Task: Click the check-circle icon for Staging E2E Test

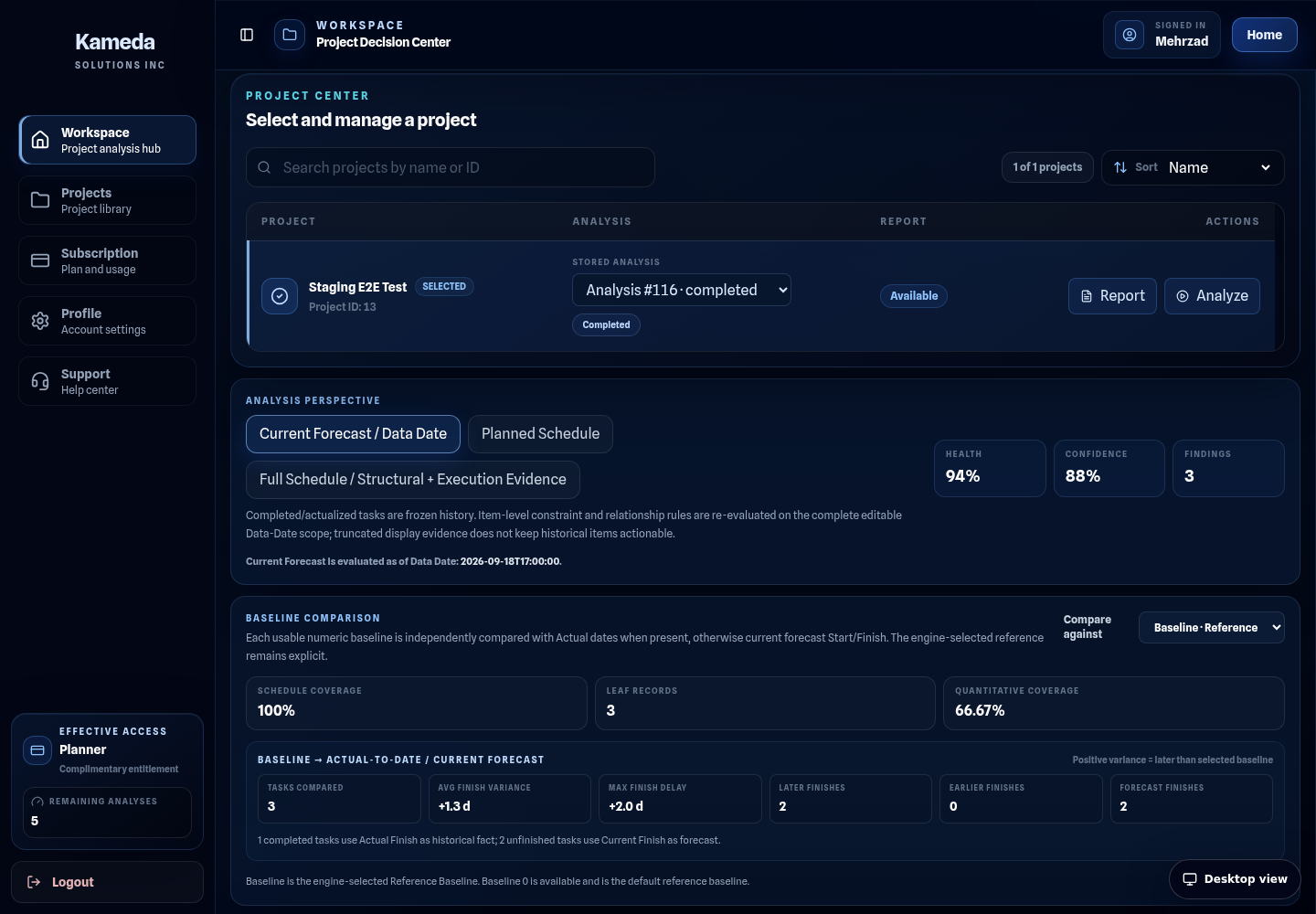Action: pyautogui.click(x=280, y=296)
